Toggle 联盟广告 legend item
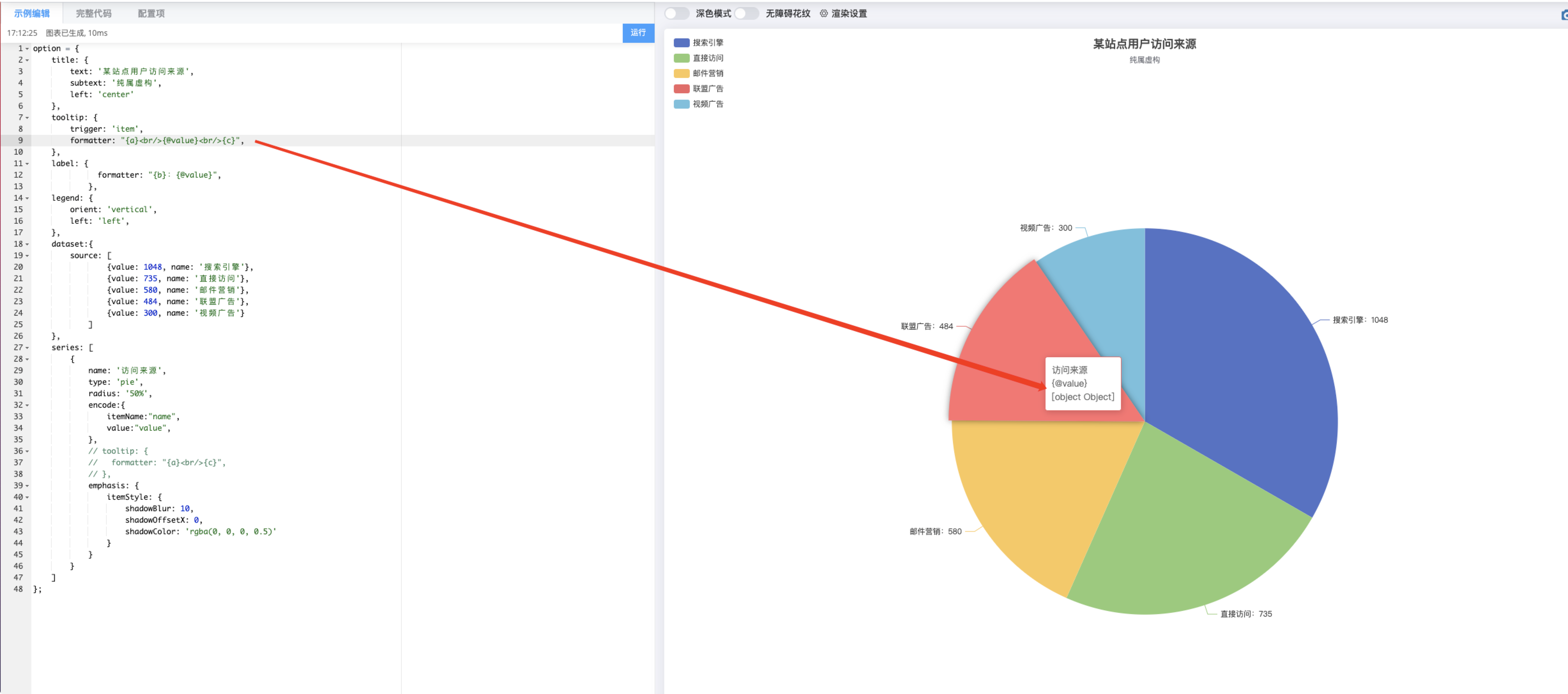Image resolution: width=1568 pixels, height=694 pixels. point(699,88)
